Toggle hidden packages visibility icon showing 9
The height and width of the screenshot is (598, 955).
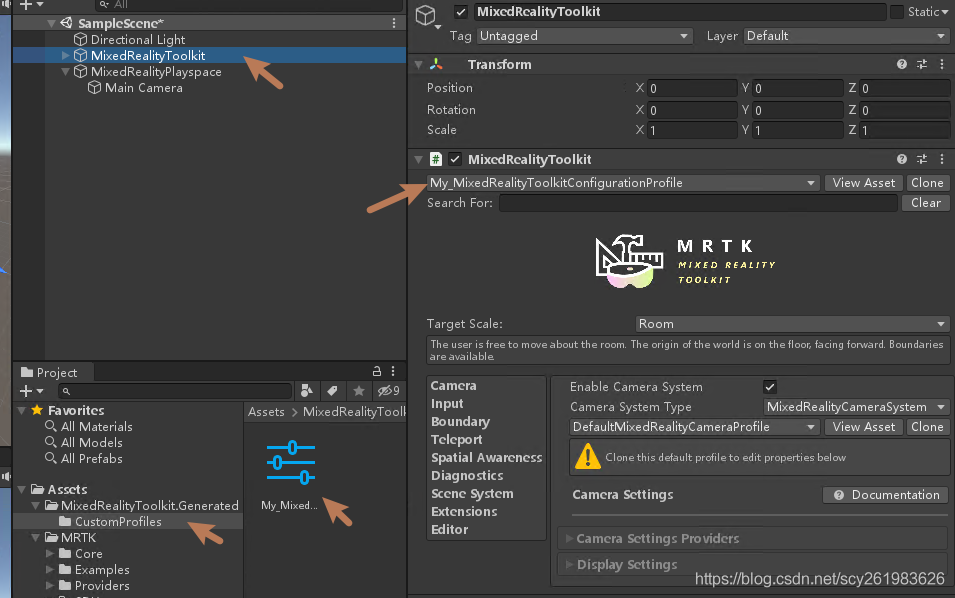pyautogui.click(x=389, y=390)
